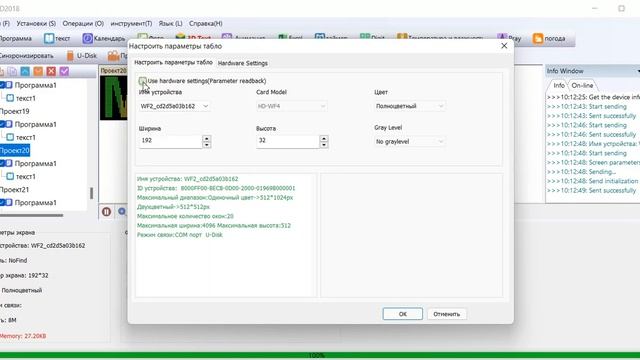Switch to On-line tab in Info Window
Viewport: 640px width, 360px height.
point(582,85)
